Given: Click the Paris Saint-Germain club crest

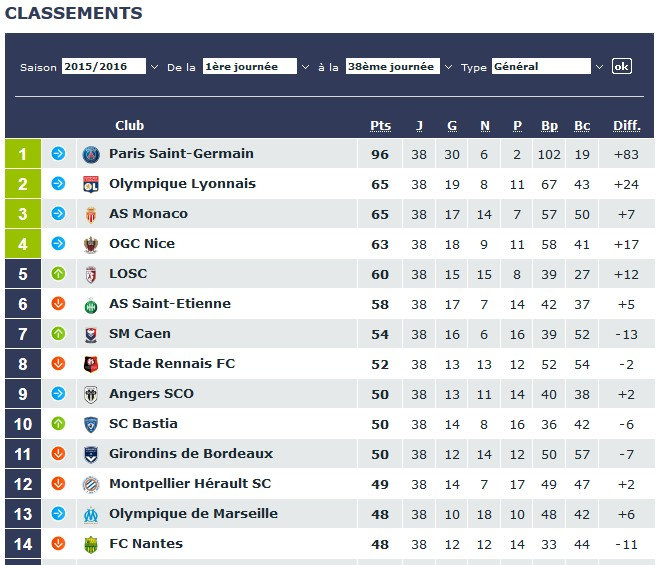Looking at the screenshot, I should pyautogui.click(x=91, y=154).
